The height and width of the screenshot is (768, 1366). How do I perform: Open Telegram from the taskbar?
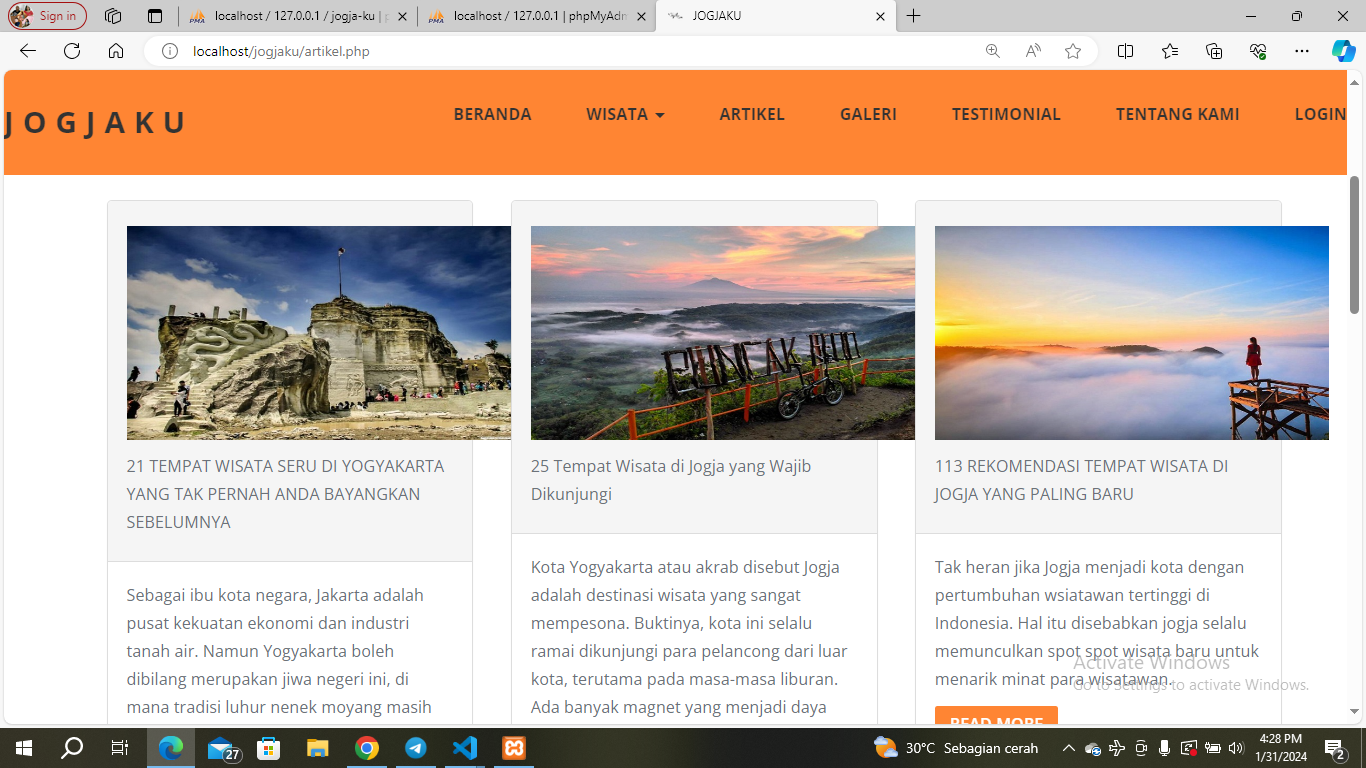416,748
